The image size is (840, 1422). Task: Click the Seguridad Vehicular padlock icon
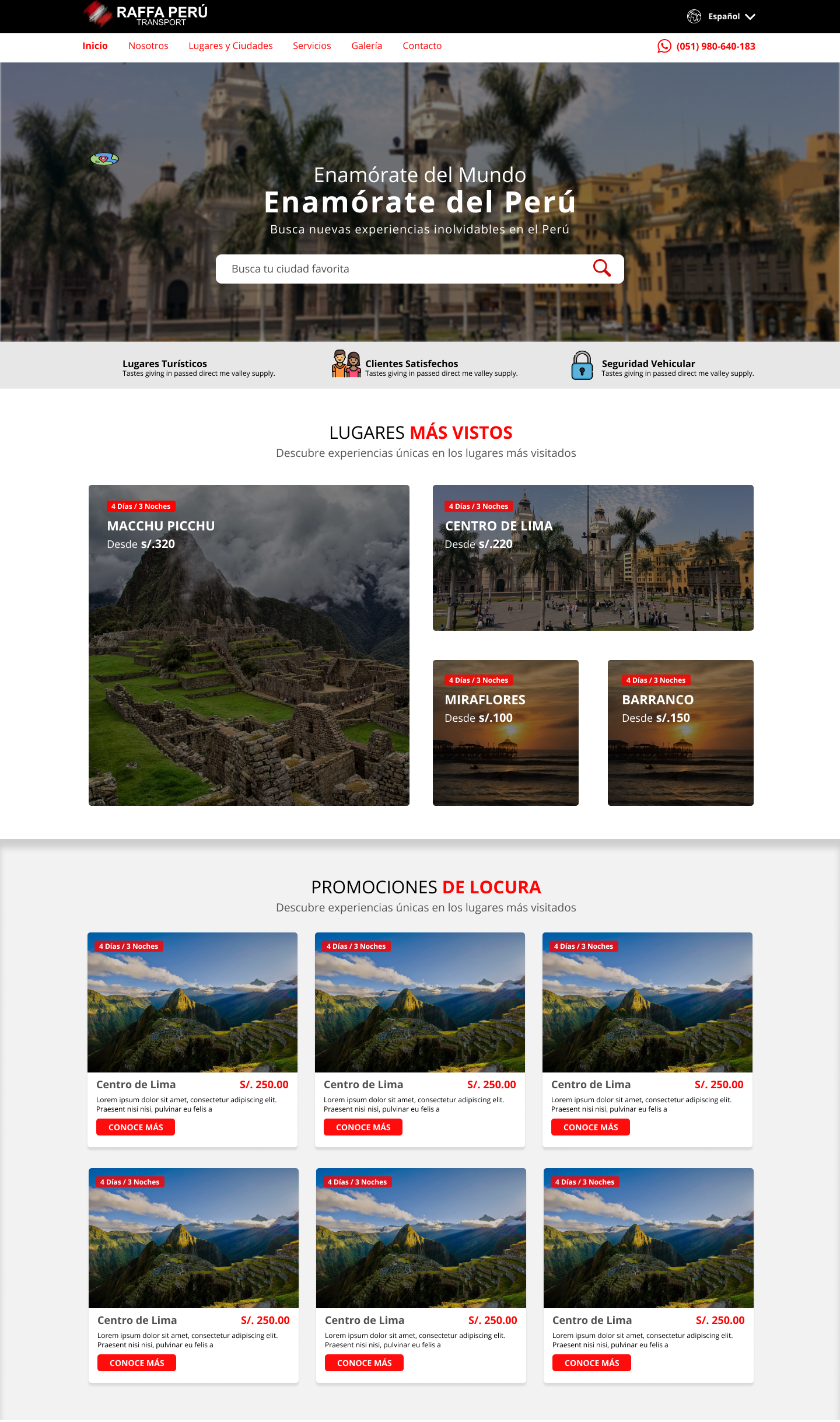tap(582, 365)
